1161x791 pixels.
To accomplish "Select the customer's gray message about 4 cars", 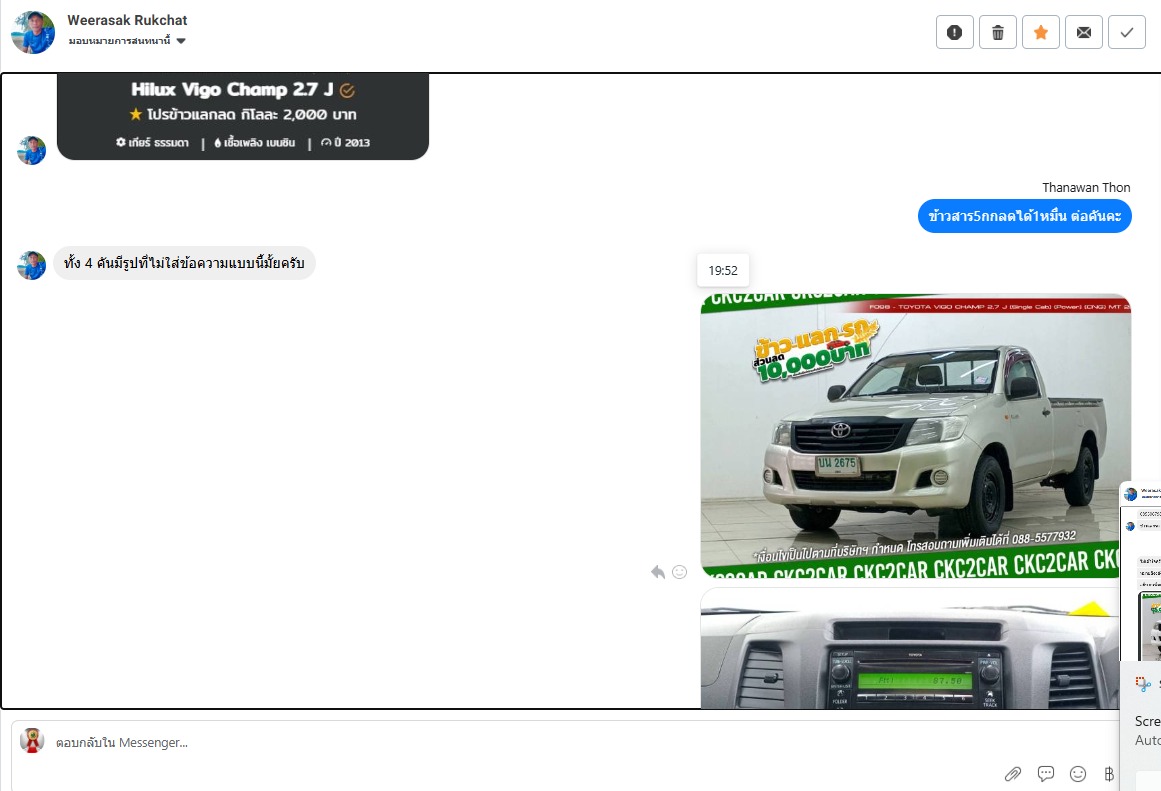I will tap(184, 263).
